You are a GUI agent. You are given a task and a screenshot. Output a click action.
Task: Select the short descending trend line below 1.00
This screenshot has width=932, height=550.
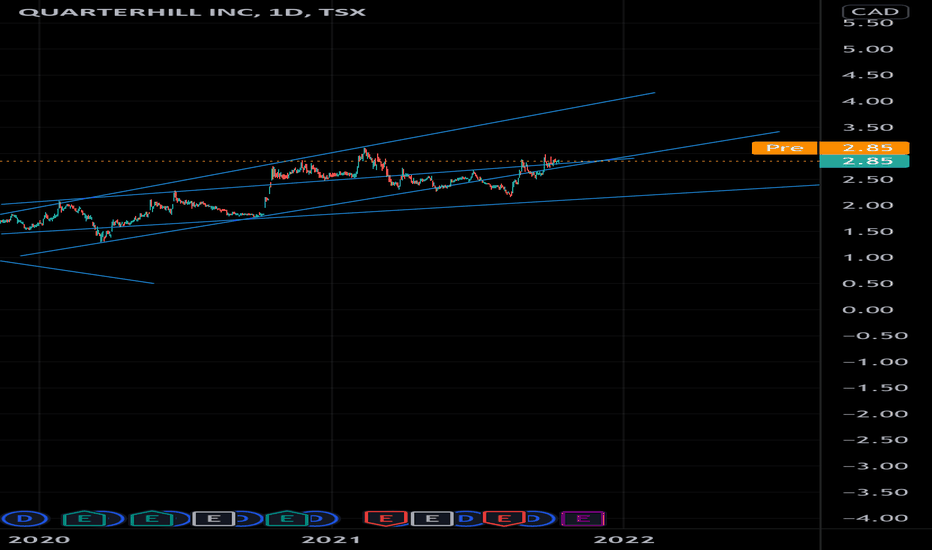77,272
